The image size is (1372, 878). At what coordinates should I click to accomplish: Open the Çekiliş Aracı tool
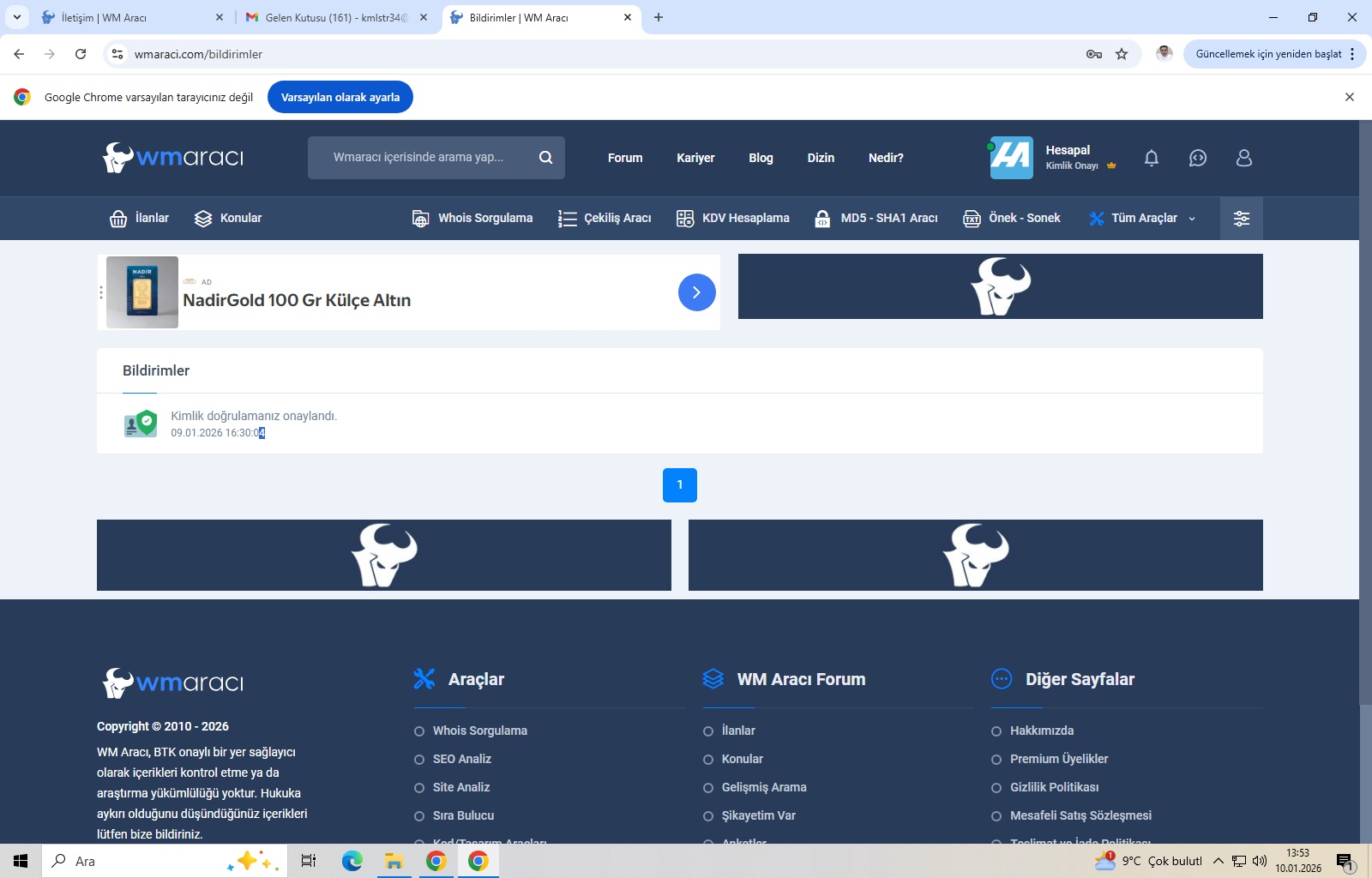tap(605, 219)
